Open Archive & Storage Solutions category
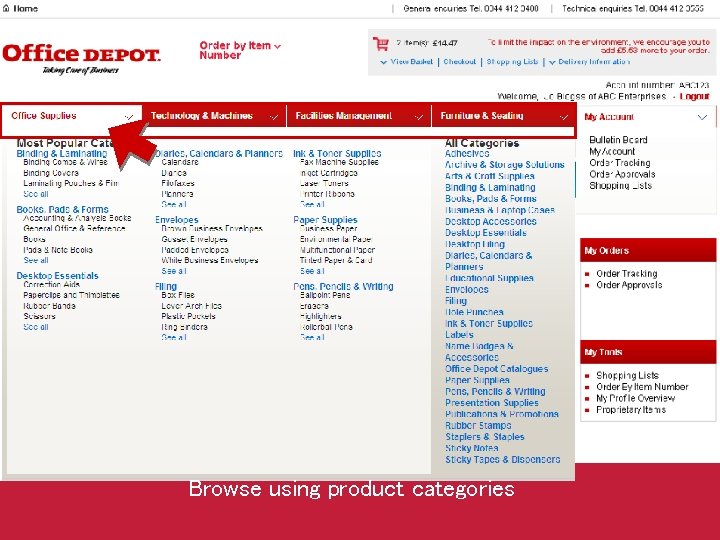Image resolution: width=720 pixels, height=540 pixels. tap(505, 164)
